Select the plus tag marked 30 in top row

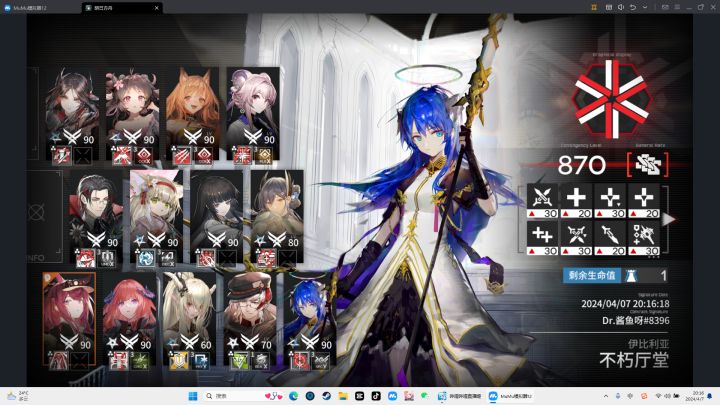click(x=610, y=201)
